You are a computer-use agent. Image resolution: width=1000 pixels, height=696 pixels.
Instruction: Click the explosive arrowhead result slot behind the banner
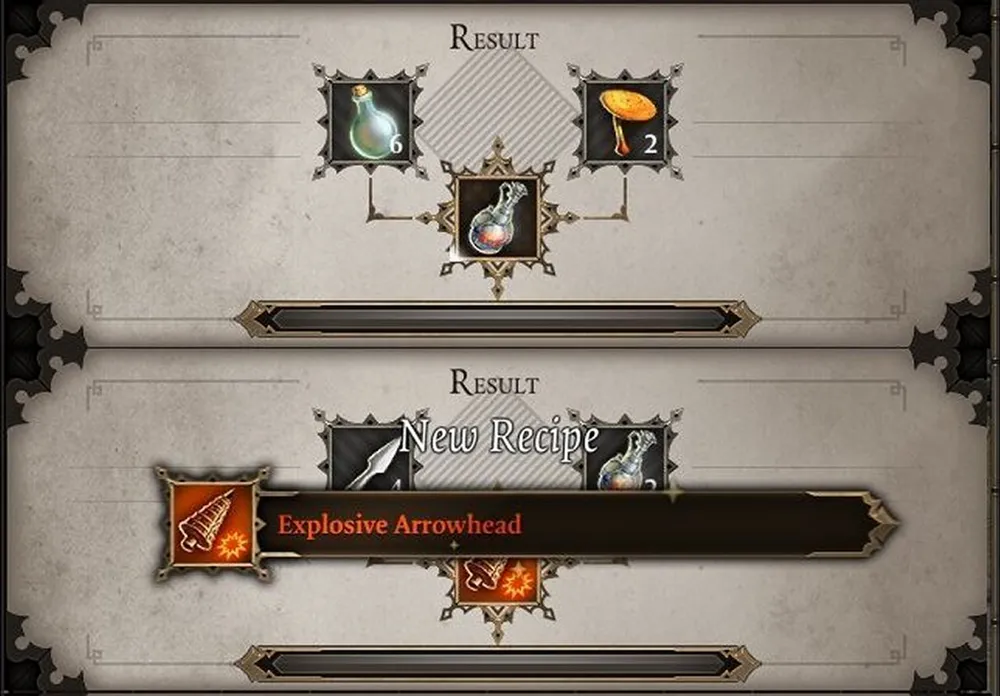pyautogui.click(x=497, y=581)
